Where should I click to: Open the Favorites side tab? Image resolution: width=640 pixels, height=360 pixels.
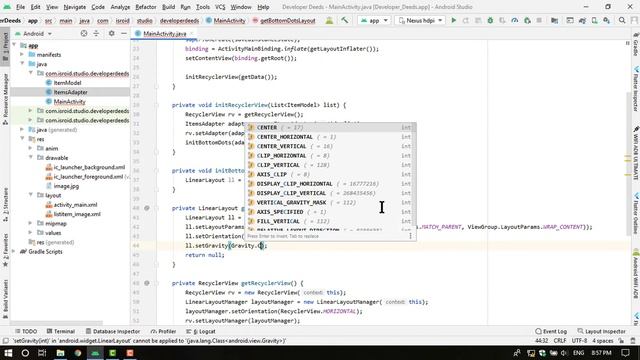click(5, 250)
